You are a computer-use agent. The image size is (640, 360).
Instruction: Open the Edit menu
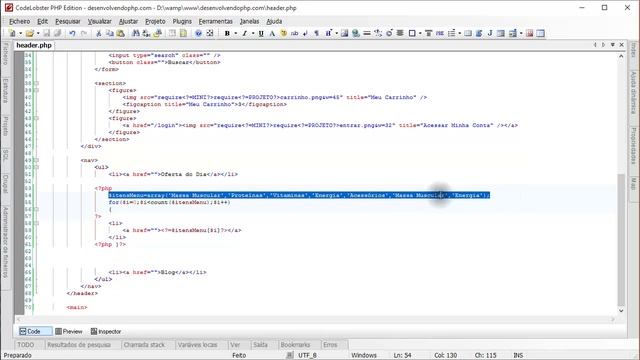[x=42, y=21]
